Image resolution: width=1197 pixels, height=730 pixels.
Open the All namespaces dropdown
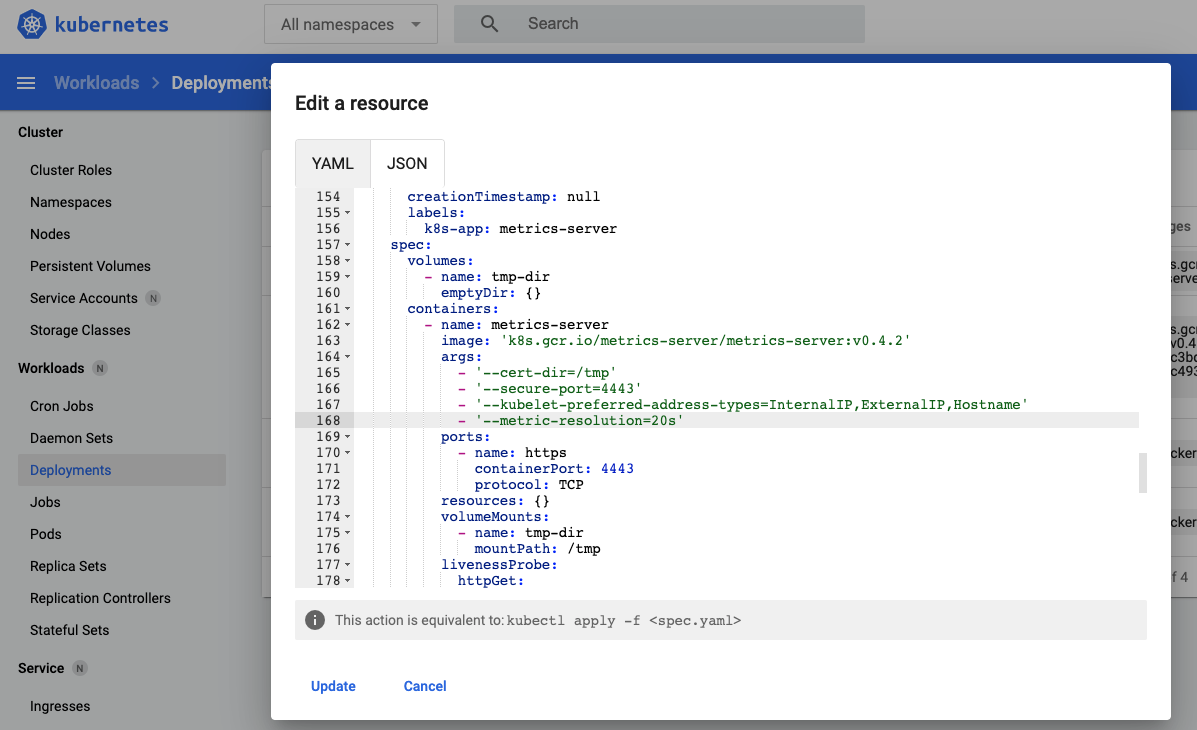[350, 23]
